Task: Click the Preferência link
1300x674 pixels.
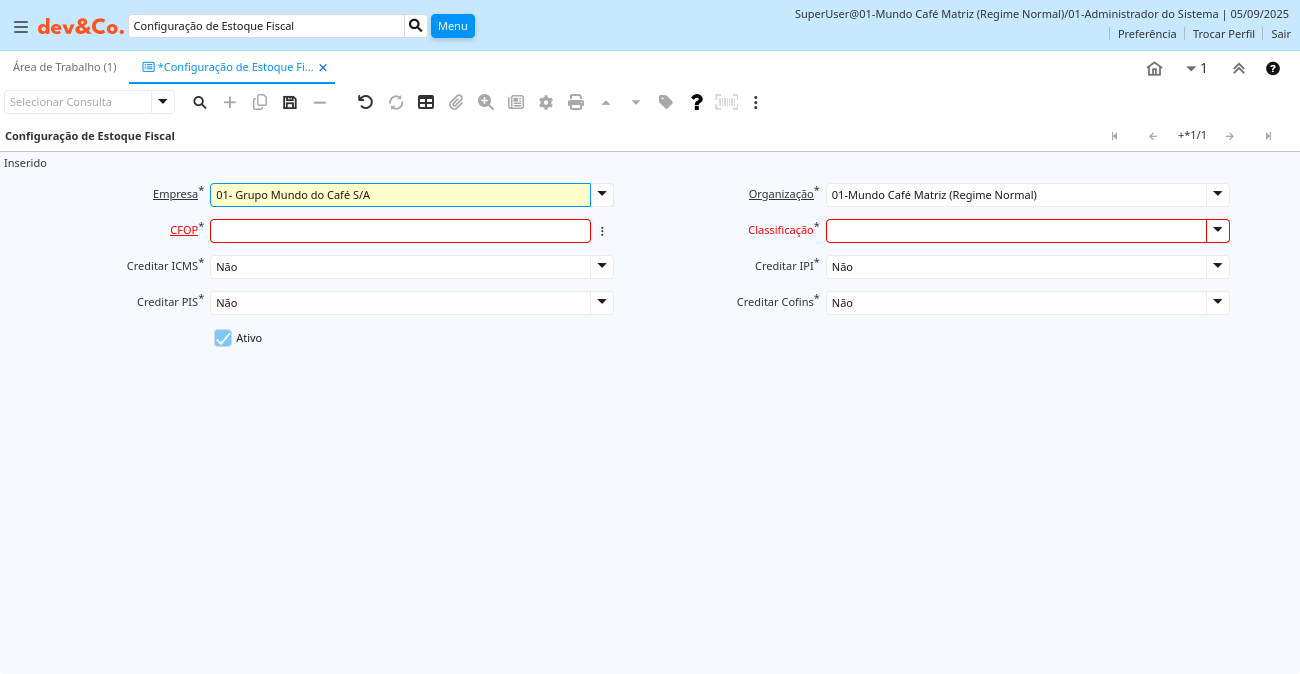Action: [x=1147, y=34]
